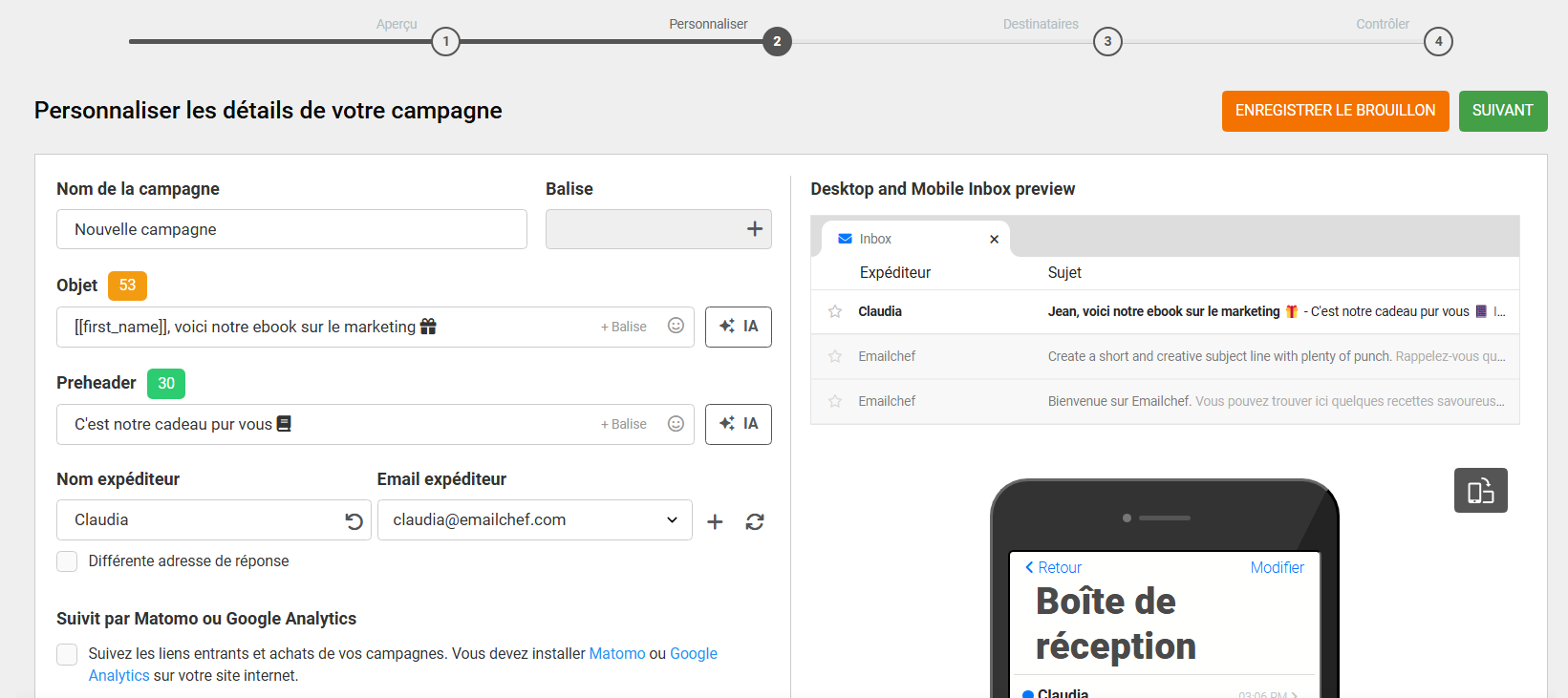The height and width of the screenshot is (698, 1568).
Task: Select step 2 Personnaliser
Action: tap(777, 41)
